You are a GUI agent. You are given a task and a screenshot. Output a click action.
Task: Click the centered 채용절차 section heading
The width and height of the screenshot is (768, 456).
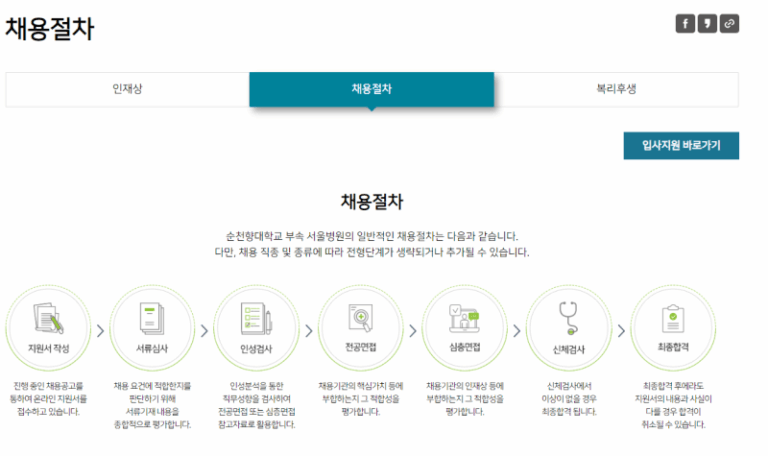pyautogui.click(x=372, y=202)
